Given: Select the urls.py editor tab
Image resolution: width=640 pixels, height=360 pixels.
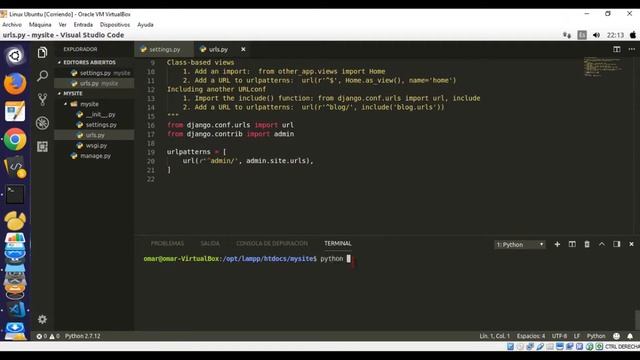Looking at the screenshot, I should [x=218, y=49].
